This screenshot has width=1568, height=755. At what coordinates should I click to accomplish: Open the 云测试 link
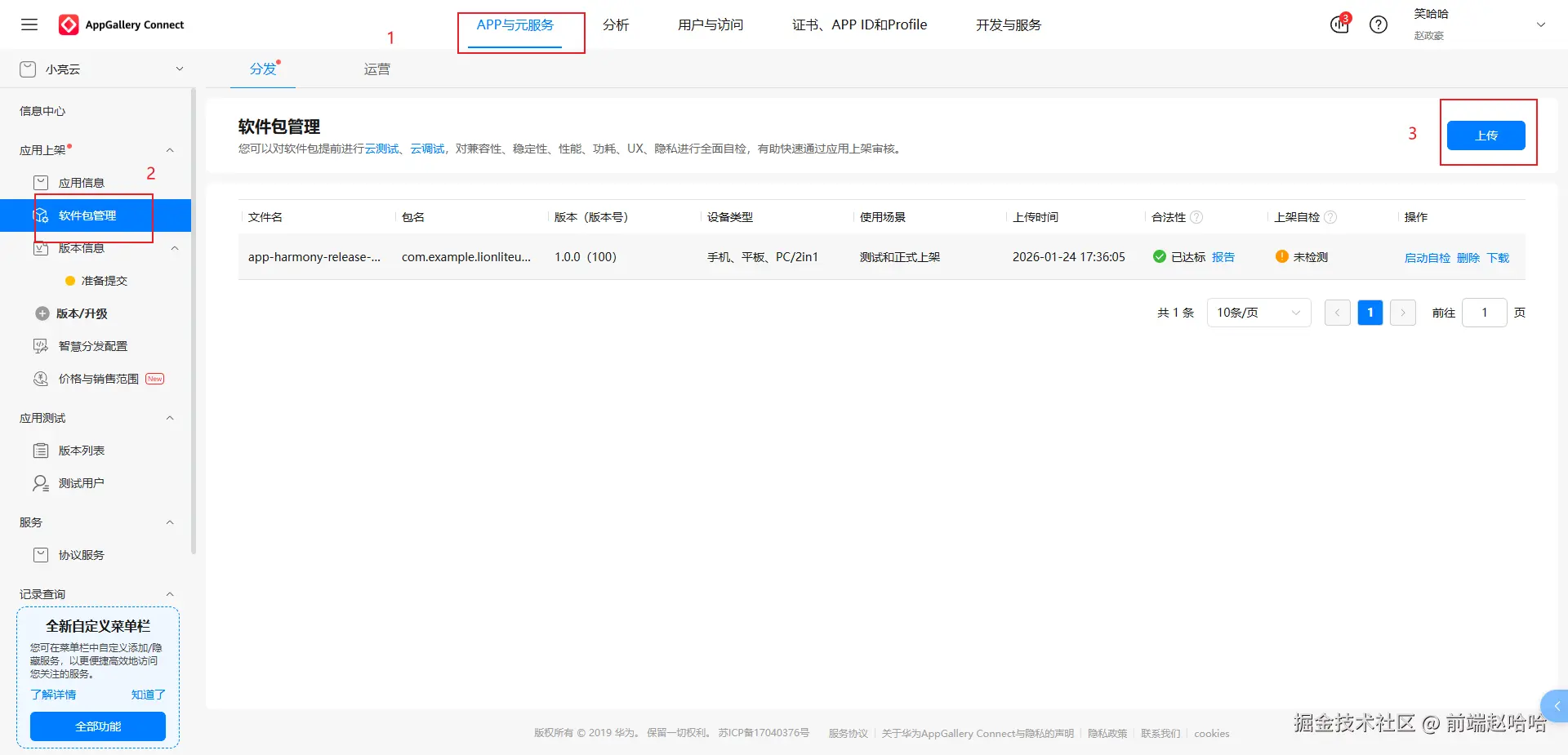(x=381, y=149)
